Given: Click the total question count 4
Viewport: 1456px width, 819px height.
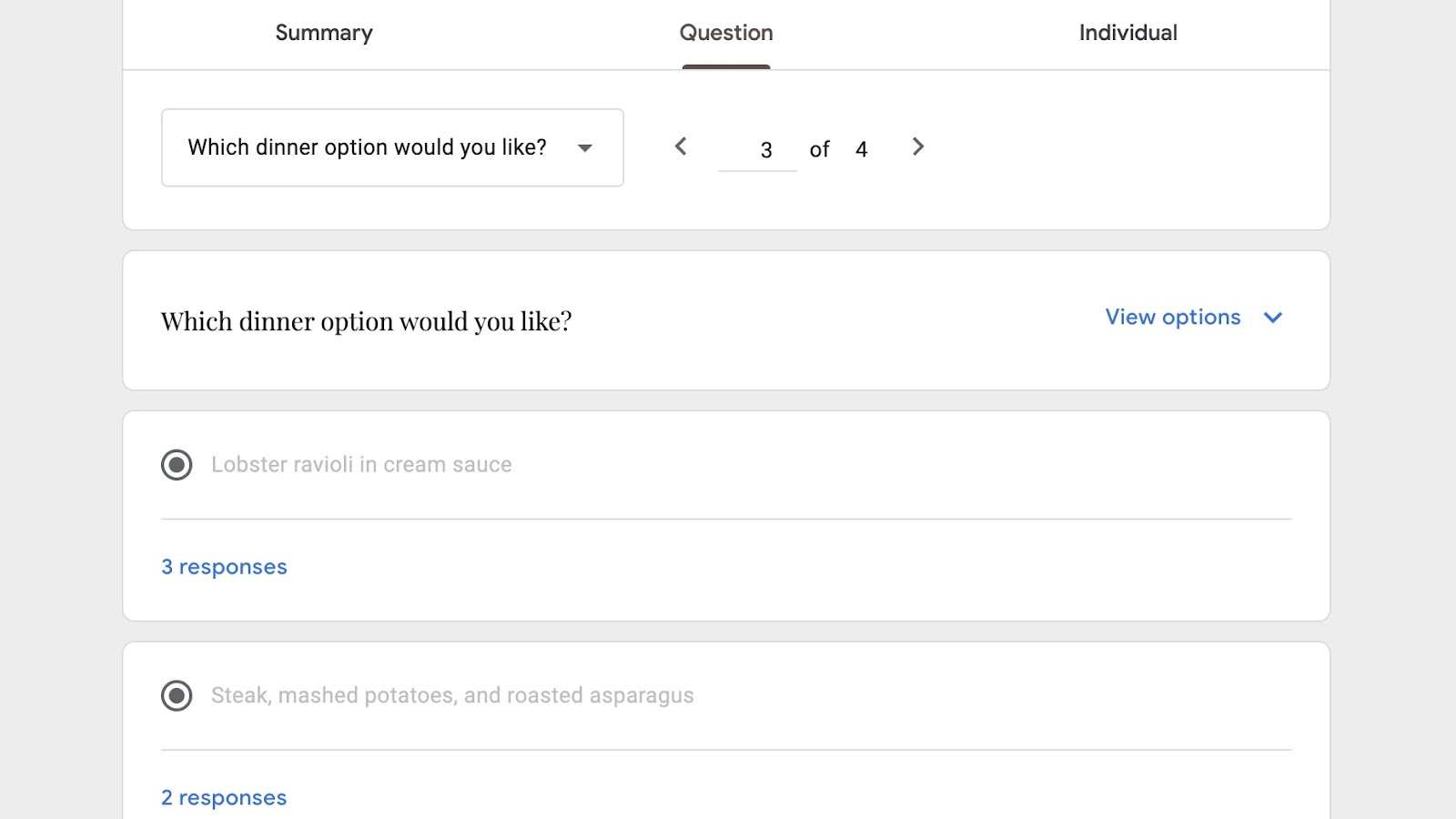Looking at the screenshot, I should [x=862, y=150].
